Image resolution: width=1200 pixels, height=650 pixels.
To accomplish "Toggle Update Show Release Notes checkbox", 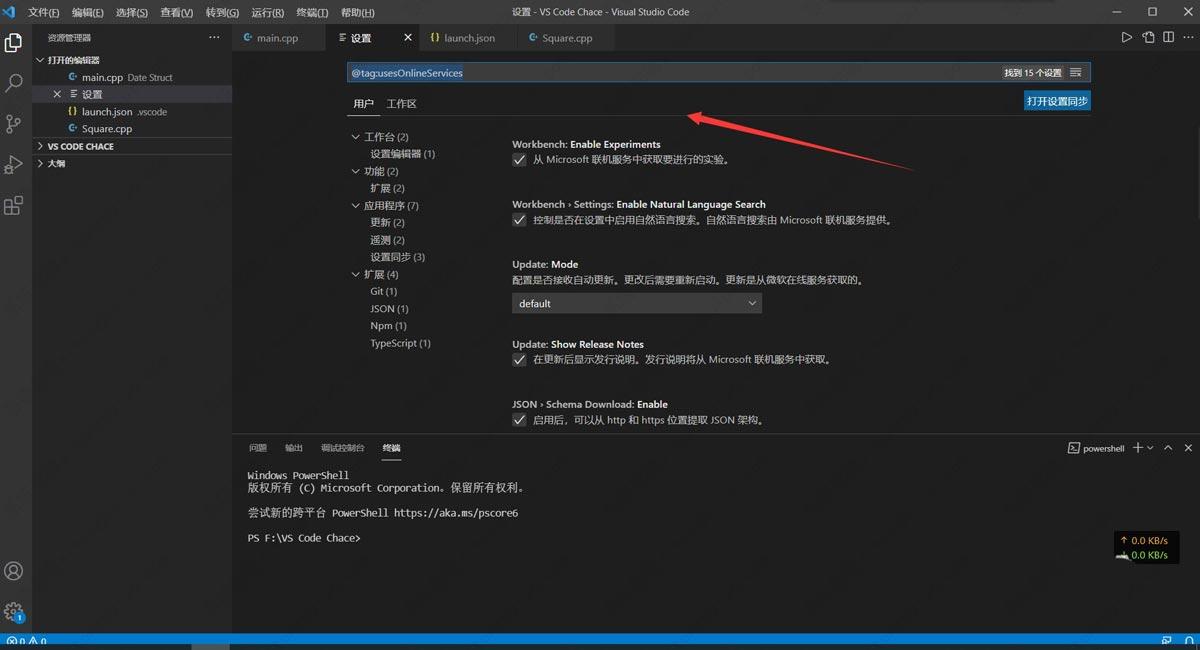I will [x=519, y=360].
